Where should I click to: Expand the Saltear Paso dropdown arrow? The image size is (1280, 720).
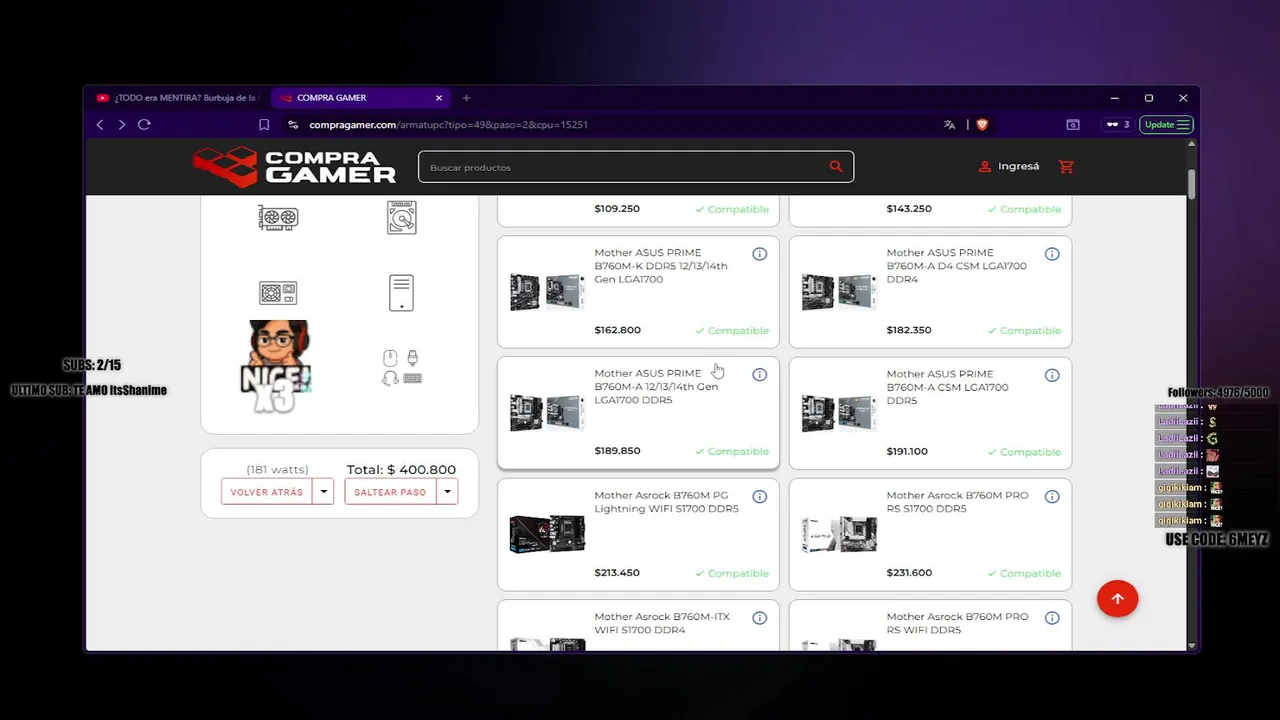(x=447, y=492)
